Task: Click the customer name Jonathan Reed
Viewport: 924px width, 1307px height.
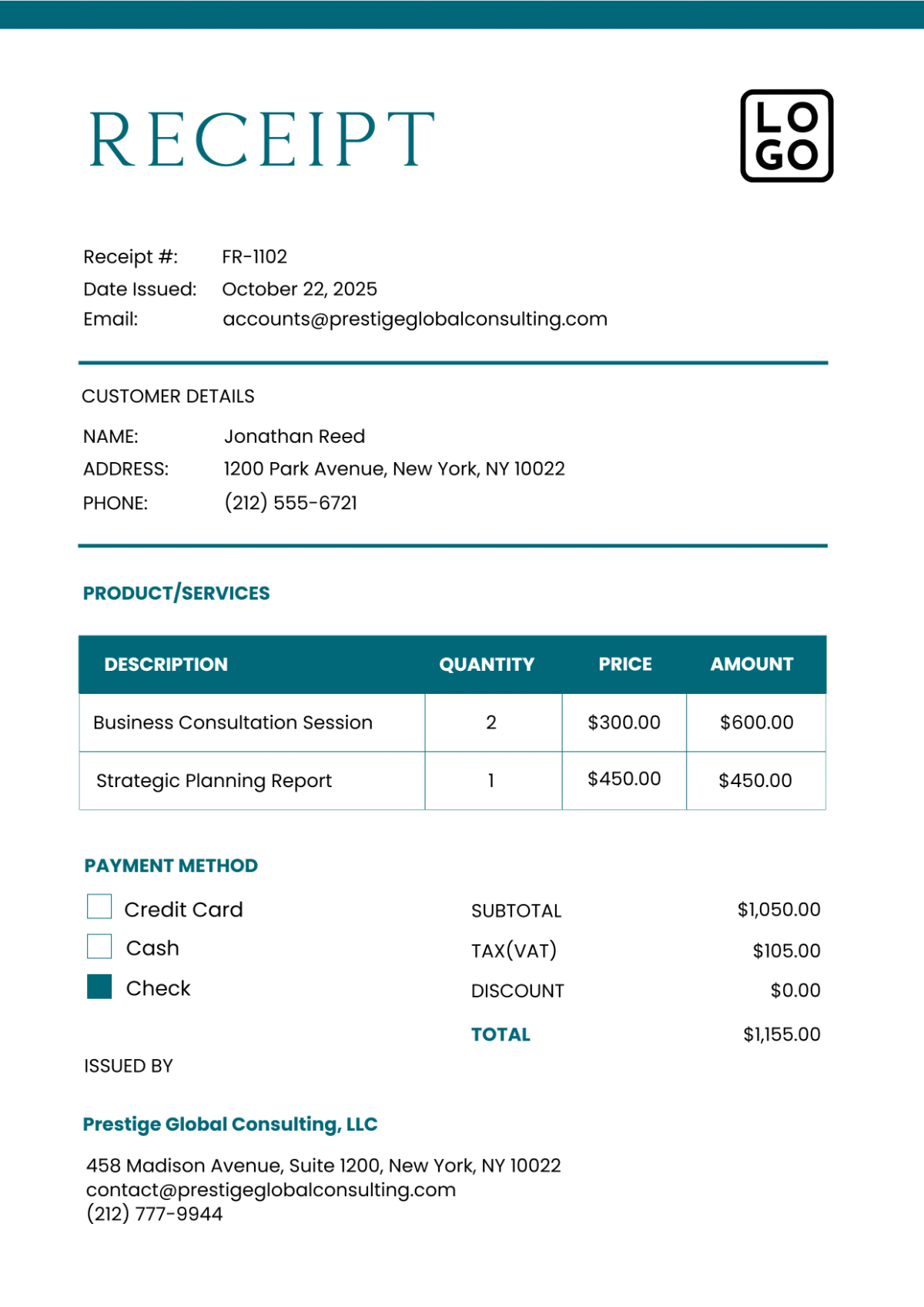Action: pyautogui.click(x=294, y=437)
